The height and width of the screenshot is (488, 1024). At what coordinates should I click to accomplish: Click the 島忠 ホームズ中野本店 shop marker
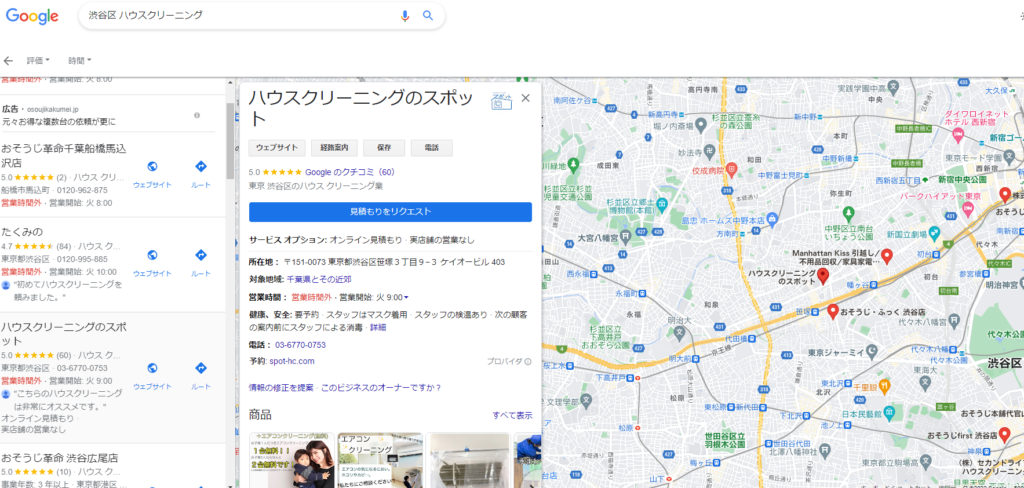tap(773, 219)
